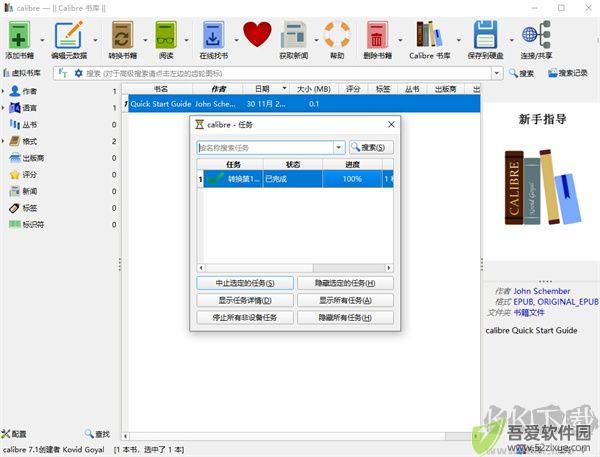The width and height of the screenshot is (600, 457).
Task: Open book folder link (书籍文件)
Action: tap(529, 312)
